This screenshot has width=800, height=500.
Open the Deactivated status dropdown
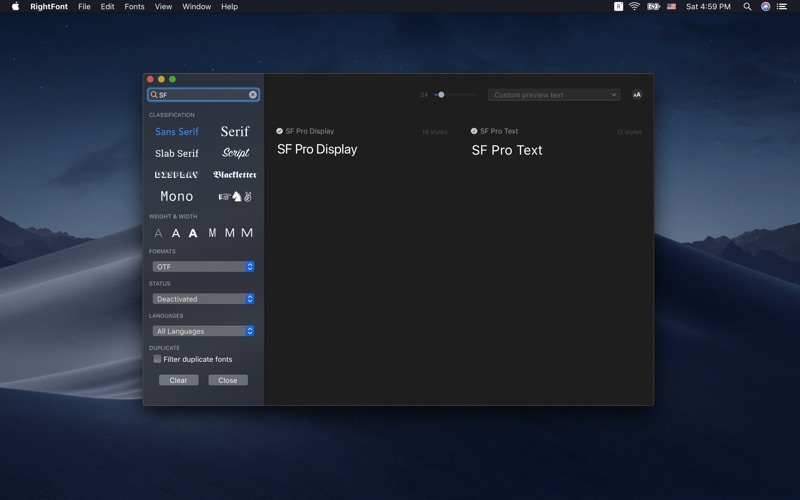pos(203,299)
